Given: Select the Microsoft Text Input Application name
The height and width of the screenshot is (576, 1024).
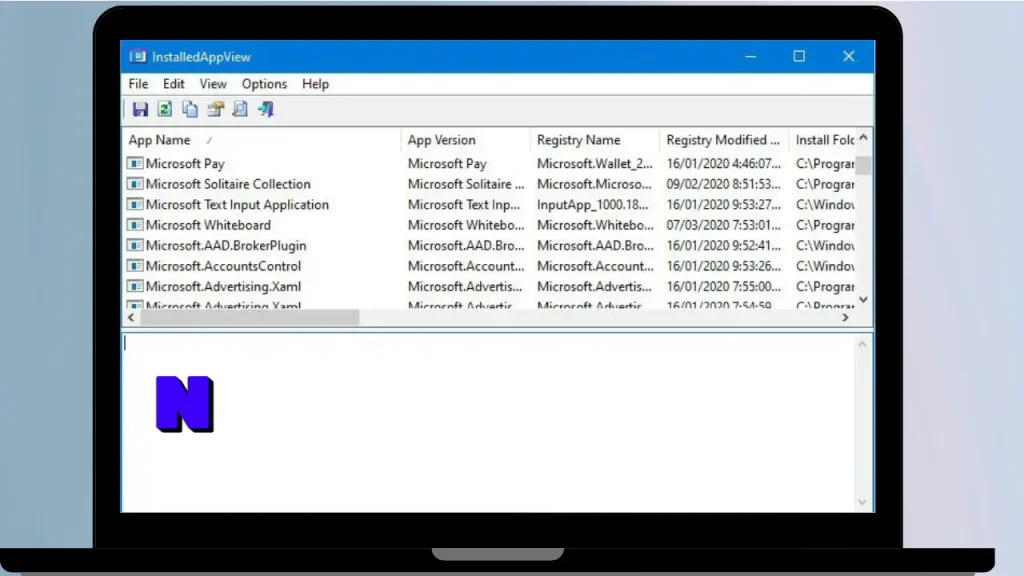Looking at the screenshot, I should pyautogui.click(x=237, y=204).
